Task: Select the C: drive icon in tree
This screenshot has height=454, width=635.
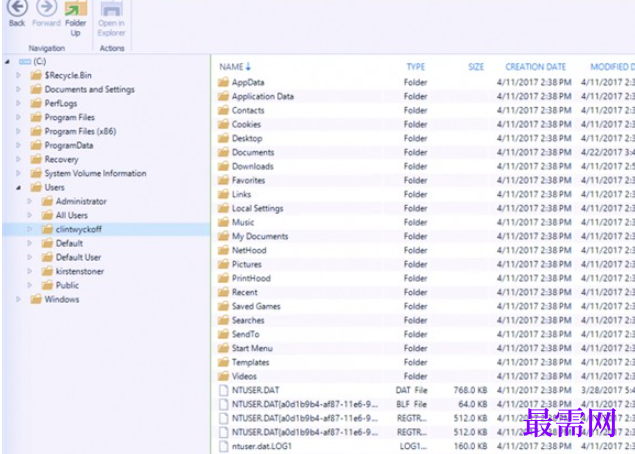Action: pos(25,62)
